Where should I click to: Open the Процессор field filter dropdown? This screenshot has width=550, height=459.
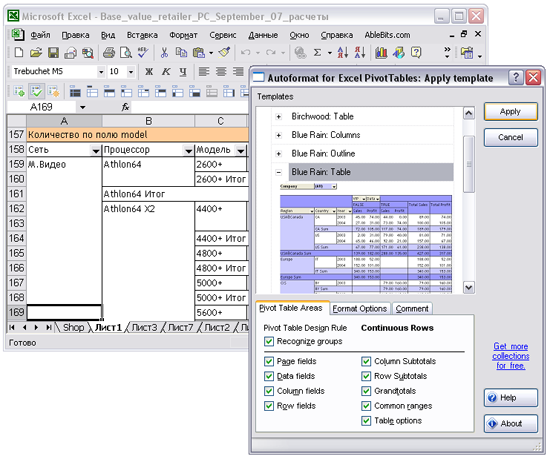tap(188, 151)
